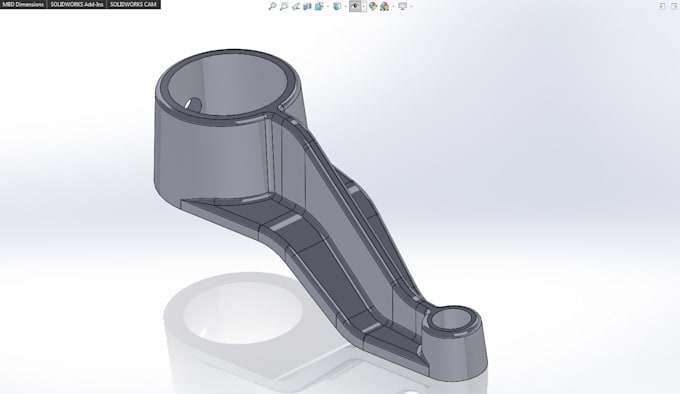This screenshot has height=394, width=680.
Task: Expand the Hide/Show Items dropdown arrow
Action: point(364,6)
